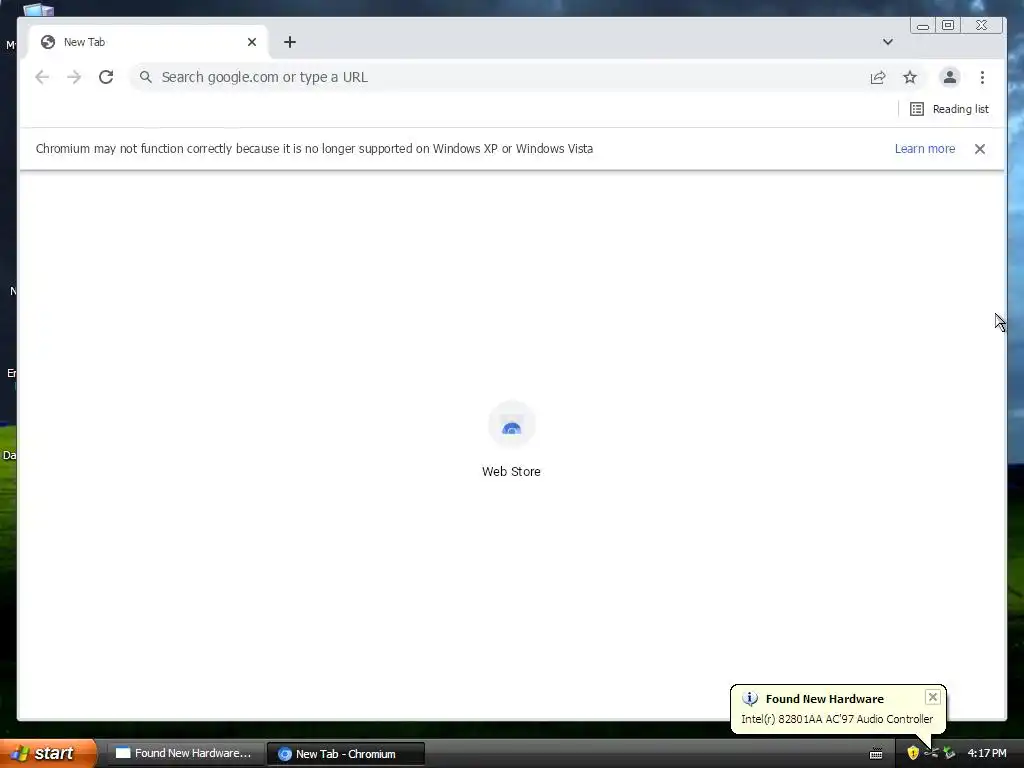Maximize the Chromium window
This screenshot has height=768, width=1024.
coord(948,25)
